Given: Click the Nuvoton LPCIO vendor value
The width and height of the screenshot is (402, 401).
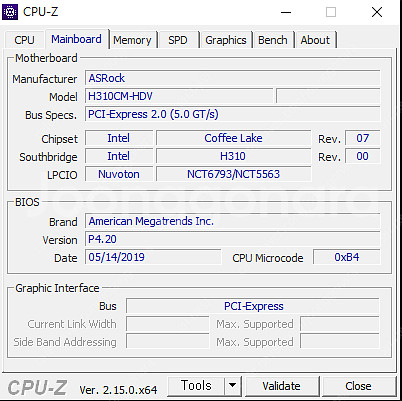Looking at the screenshot, I should tap(119, 174).
